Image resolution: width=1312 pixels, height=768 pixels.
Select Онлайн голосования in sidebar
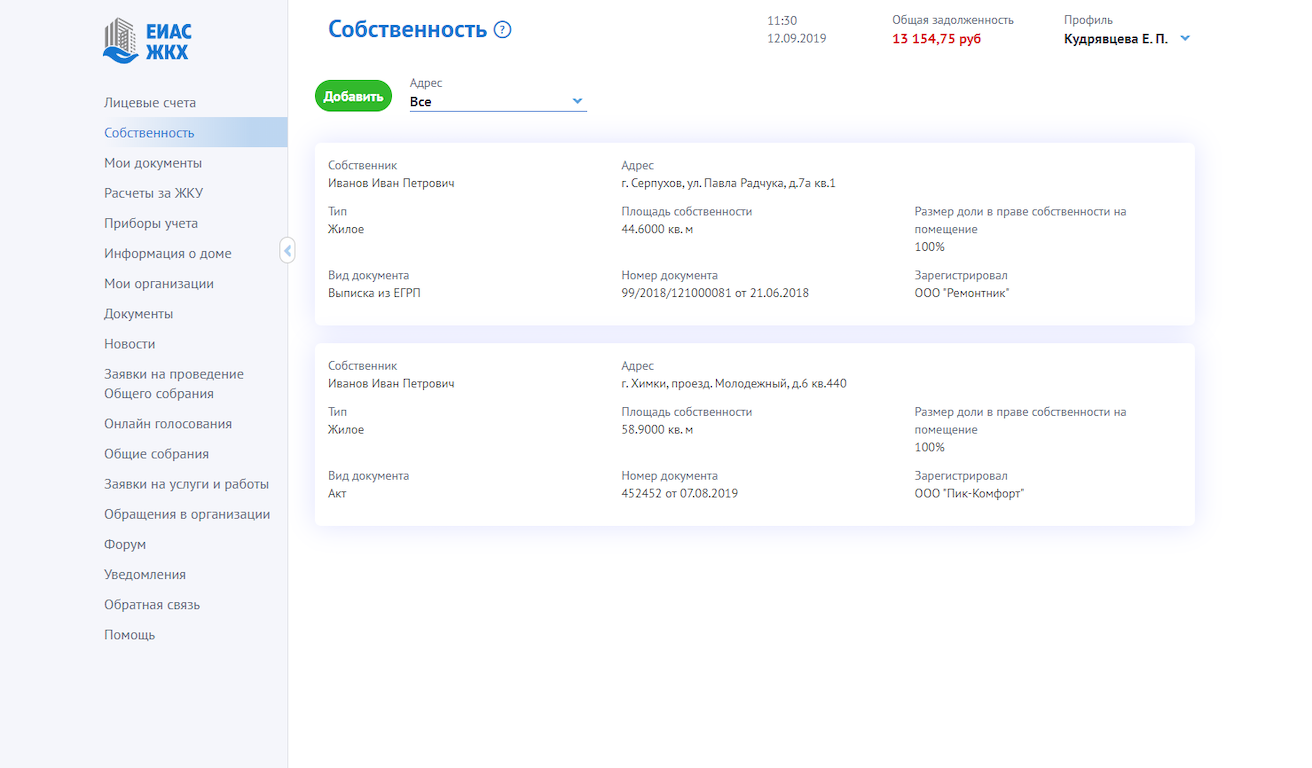click(168, 424)
